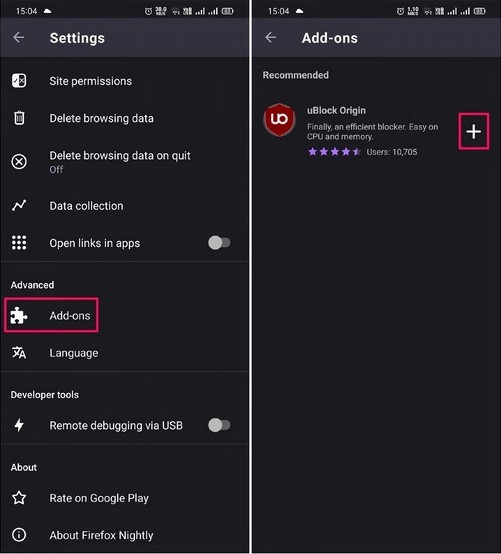This screenshot has width=501, height=554.
Task: Add uBlock Origin with the plus button
Action: coord(473,131)
